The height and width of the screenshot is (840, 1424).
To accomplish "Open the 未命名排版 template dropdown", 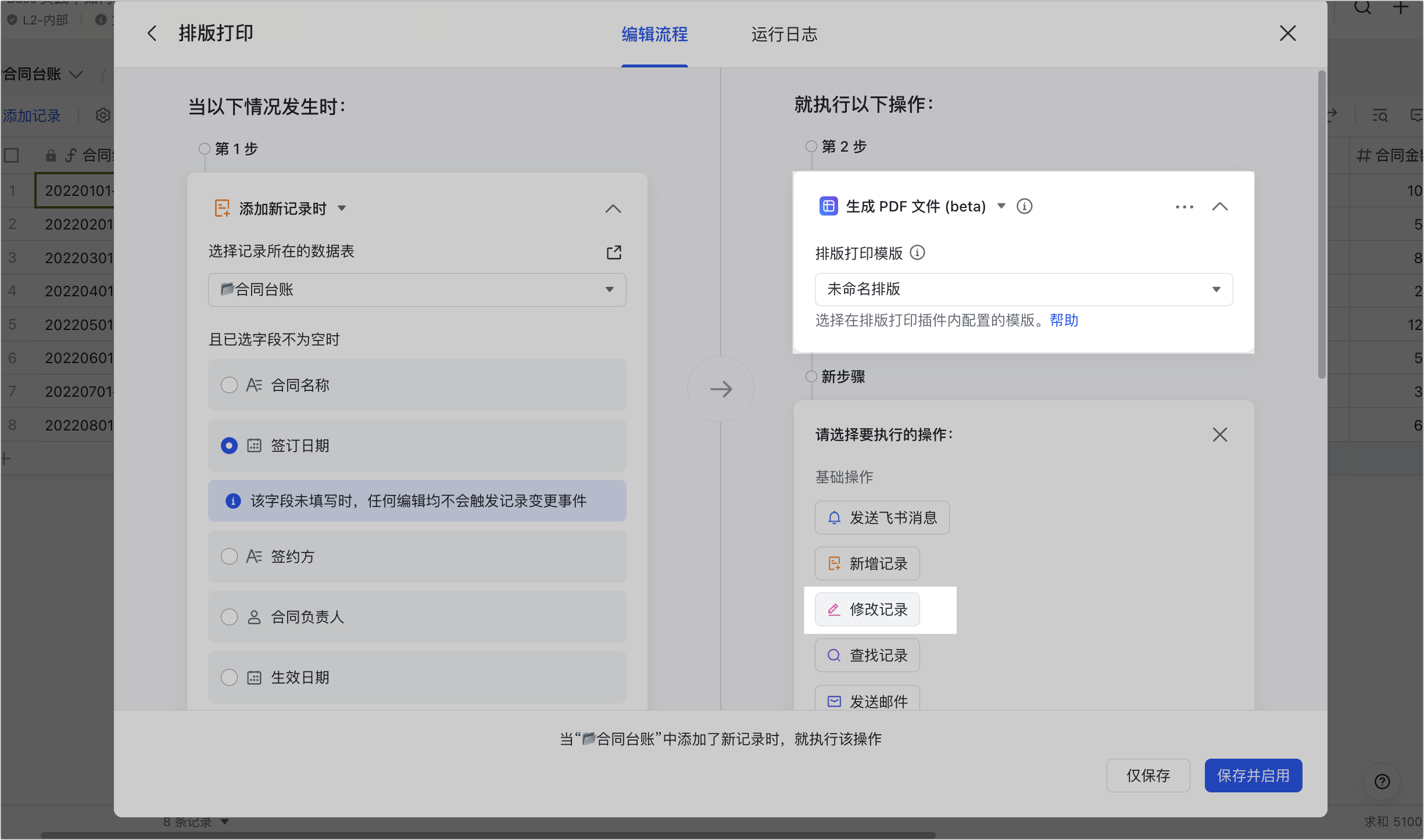I will point(1024,289).
